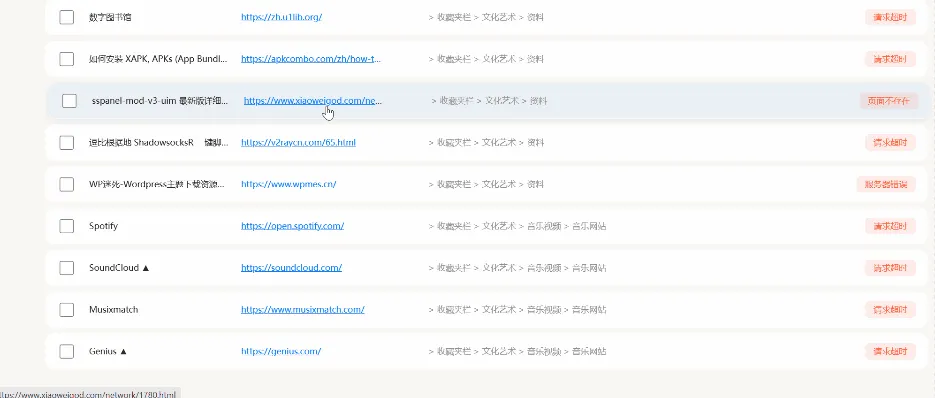
Task: Select the checkbox for the XAPK, APKs row
Action: pyautogui.click(x=66, y=59)
